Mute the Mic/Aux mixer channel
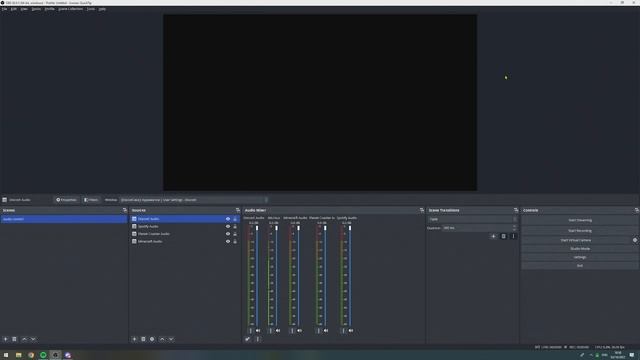This screenshot has height=360, width=640. click(x=278, y=331)
